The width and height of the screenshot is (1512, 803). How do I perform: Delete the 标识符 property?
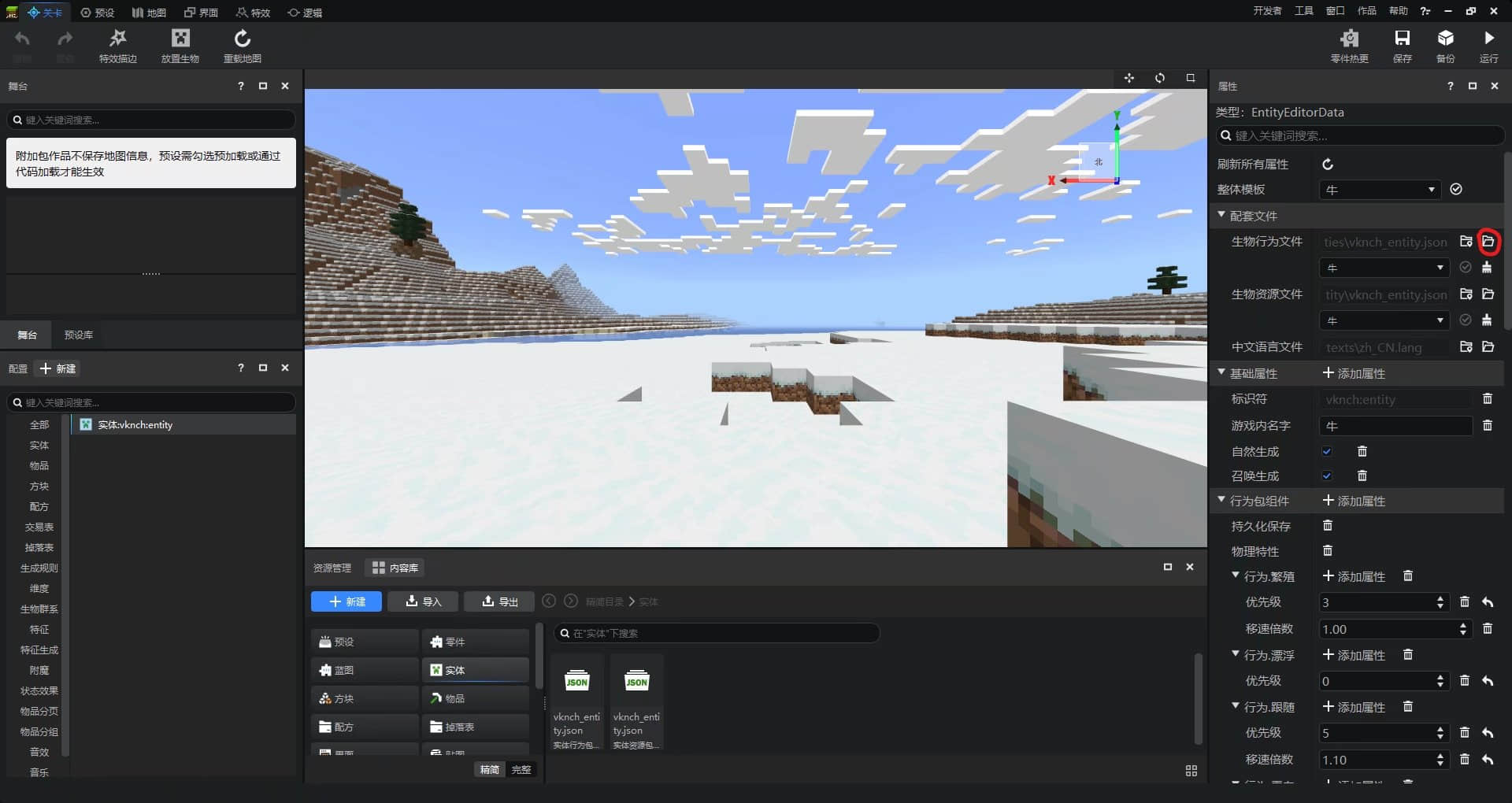(x=1488, y=399)
